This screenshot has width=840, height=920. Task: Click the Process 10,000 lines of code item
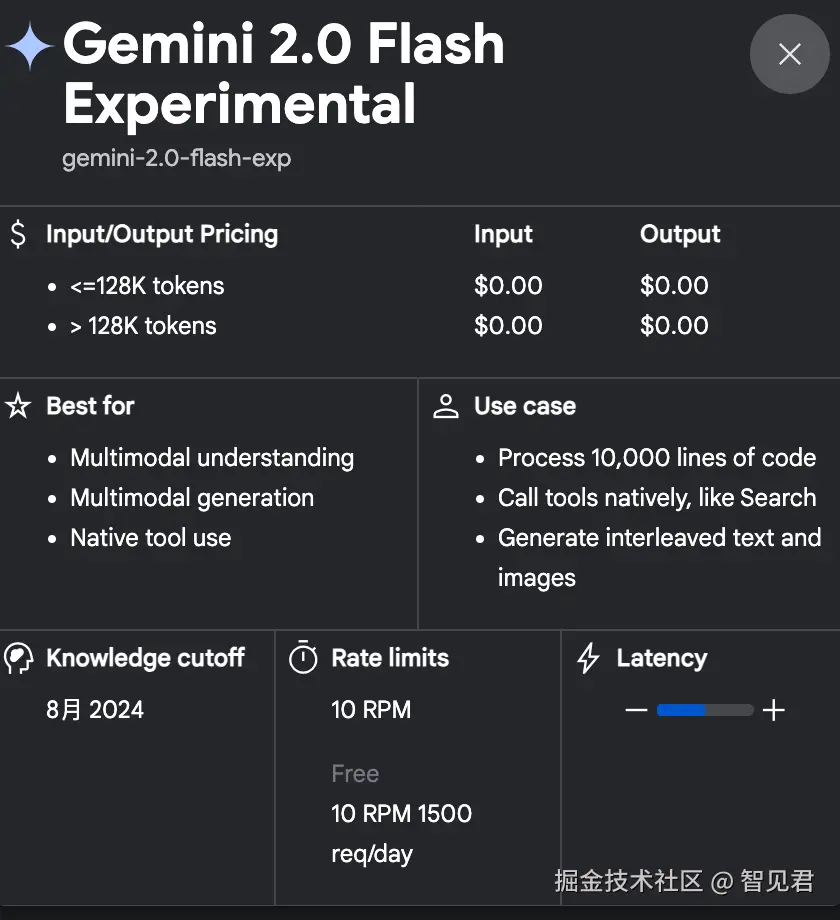(657, 458)
